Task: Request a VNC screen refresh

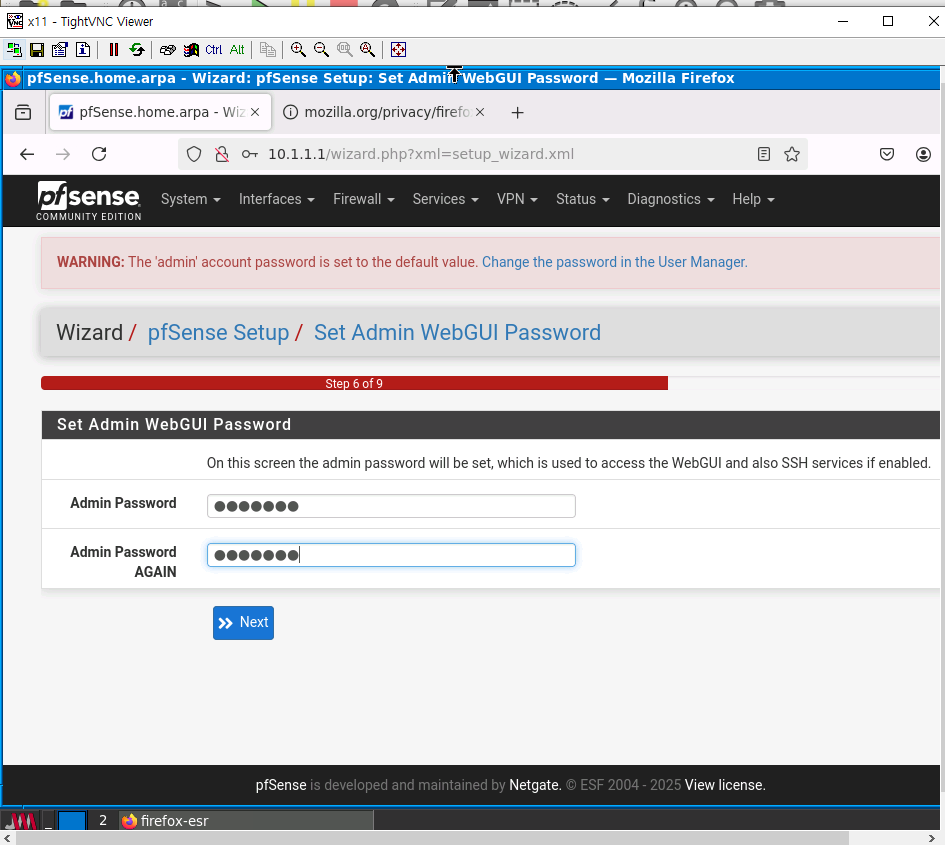Action: click(137, 49)
